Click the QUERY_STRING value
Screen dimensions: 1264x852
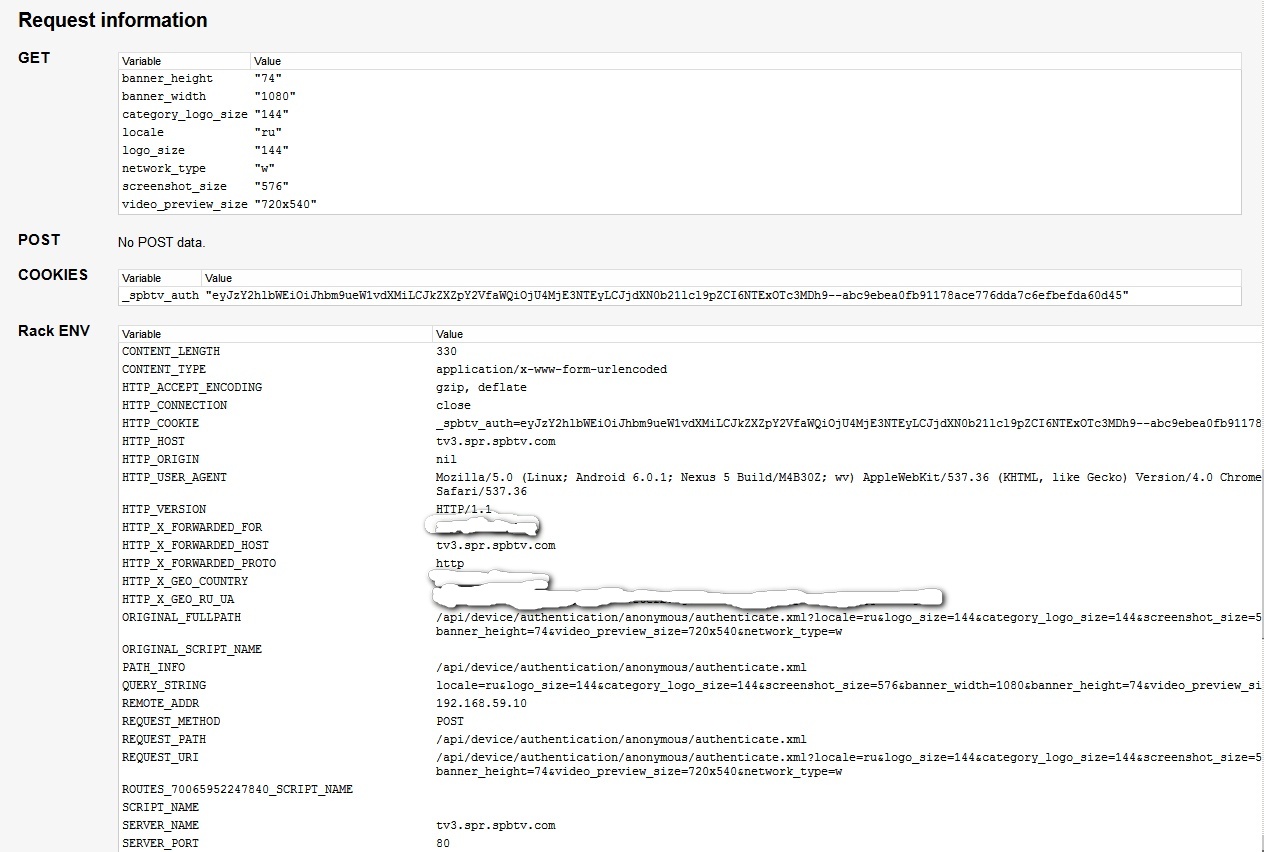(849, 685)
